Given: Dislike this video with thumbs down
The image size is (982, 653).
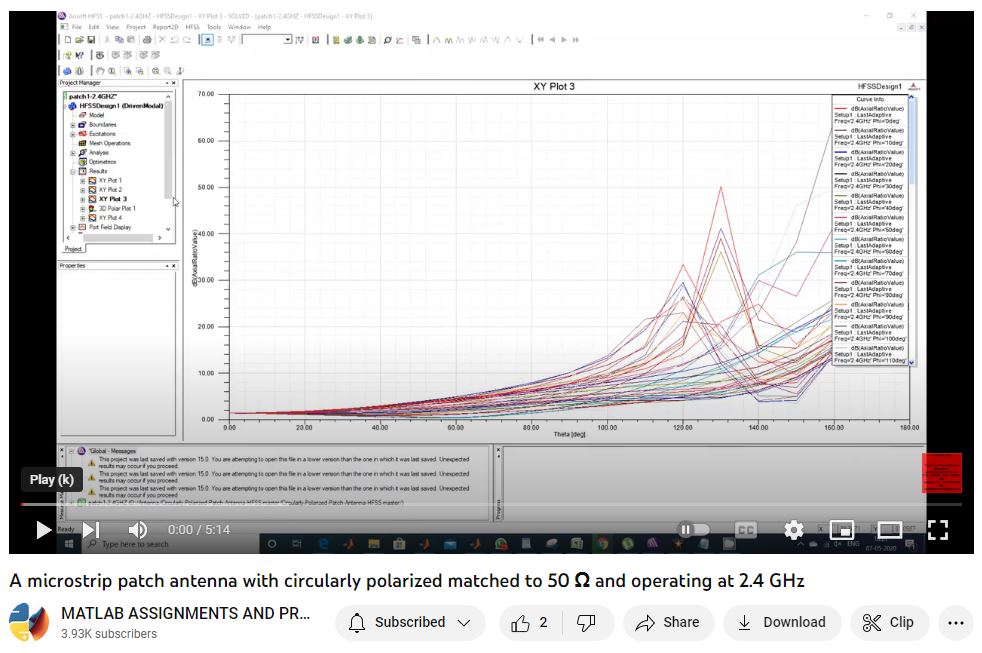Looking at the screenshot, I should pyautogui.click(x=587, y=622).
